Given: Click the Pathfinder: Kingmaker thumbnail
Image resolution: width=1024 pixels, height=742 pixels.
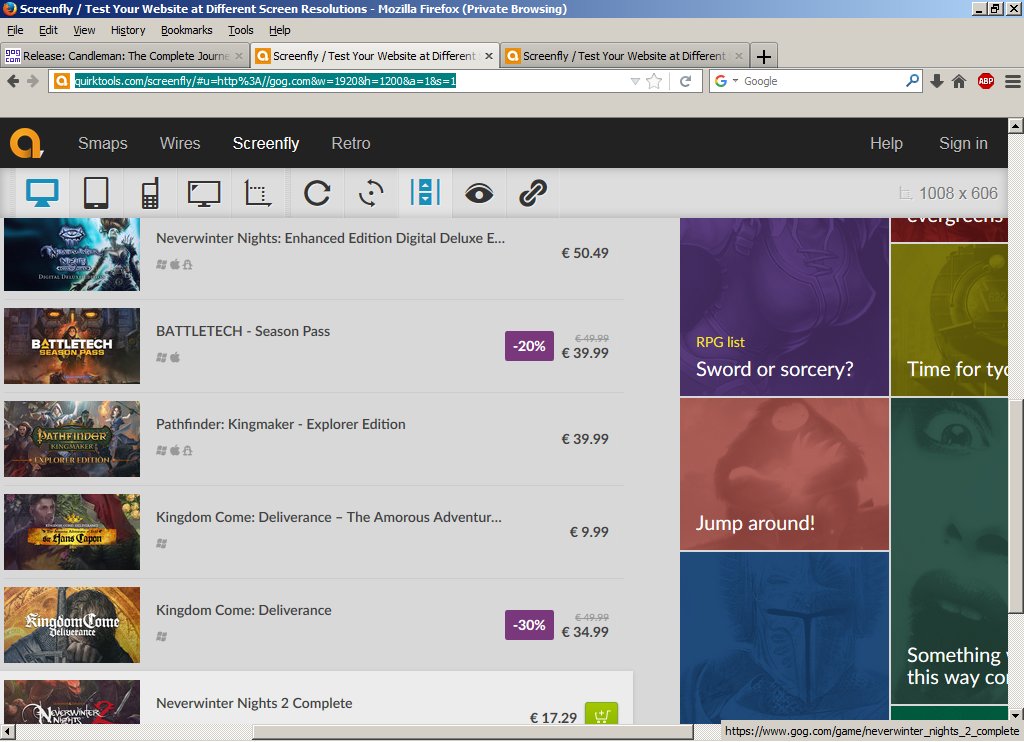Looking at the screenshot, I should (72, 439).
